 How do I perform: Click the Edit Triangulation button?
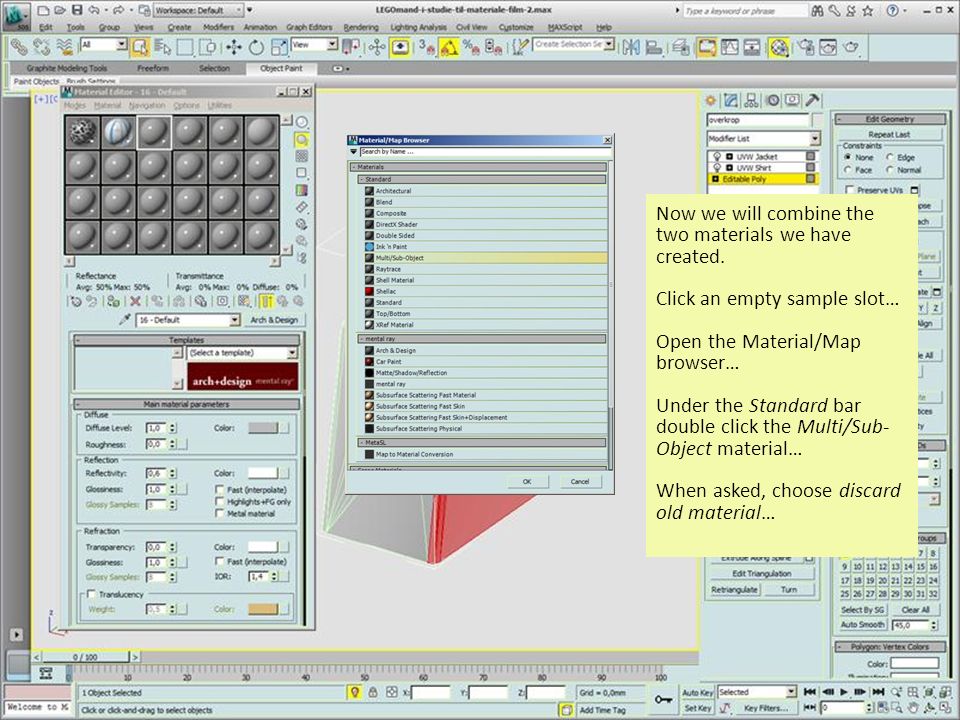762,574
